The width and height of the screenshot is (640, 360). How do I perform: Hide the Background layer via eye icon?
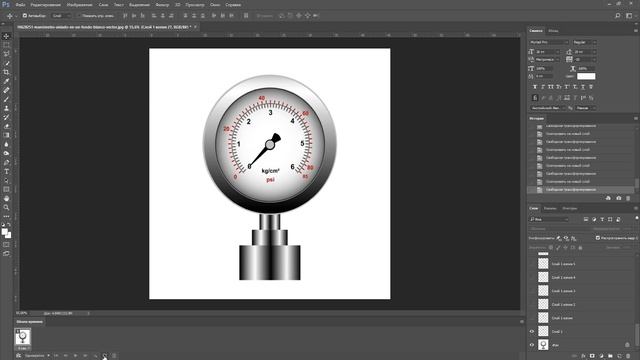[532, 345]
